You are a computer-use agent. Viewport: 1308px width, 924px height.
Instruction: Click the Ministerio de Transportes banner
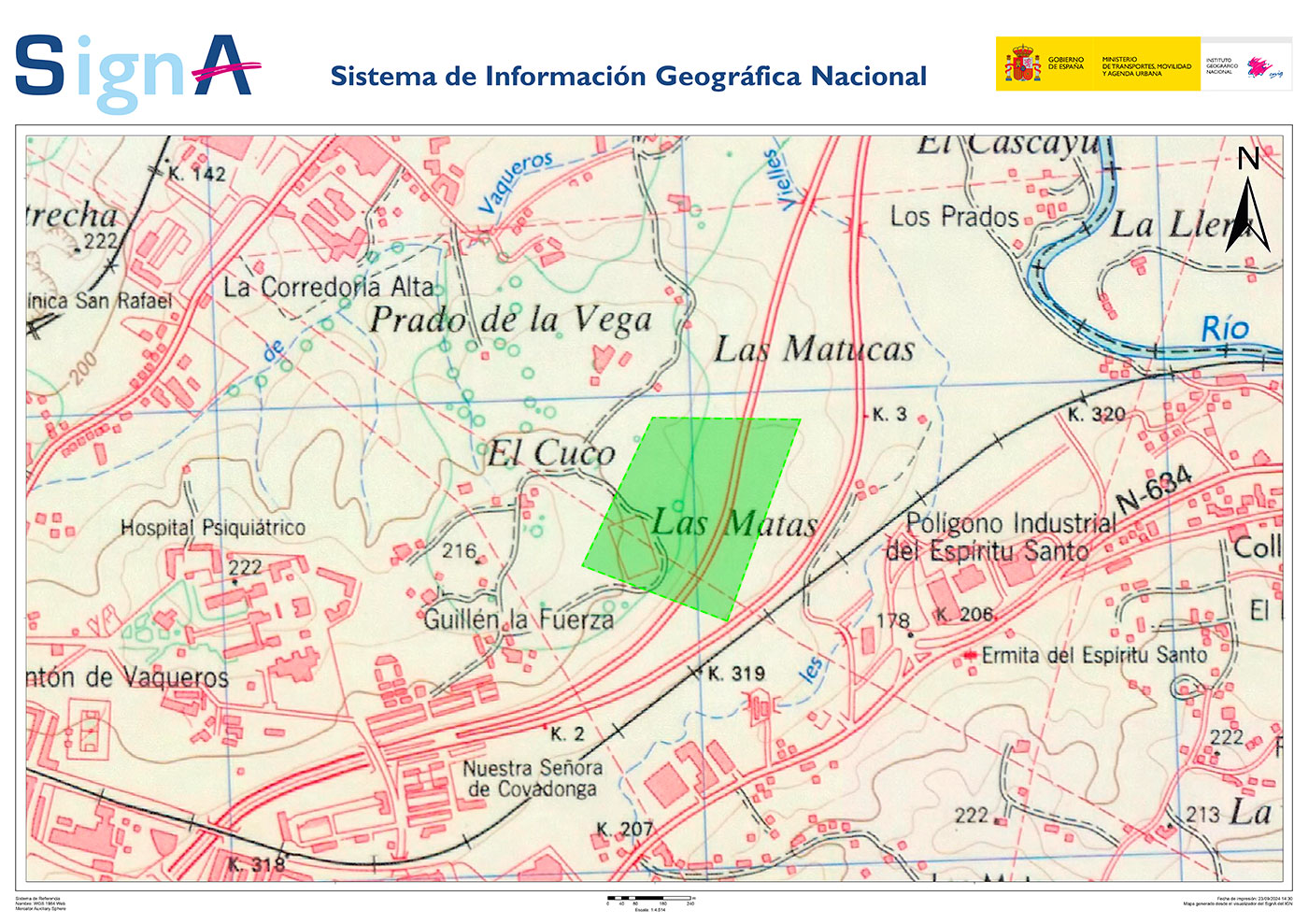(1145, 64)
